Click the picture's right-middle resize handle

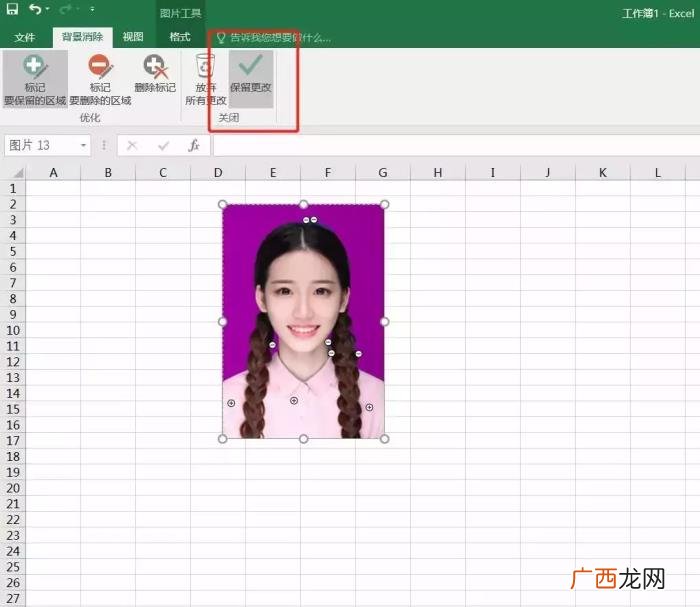coord(384,321)
